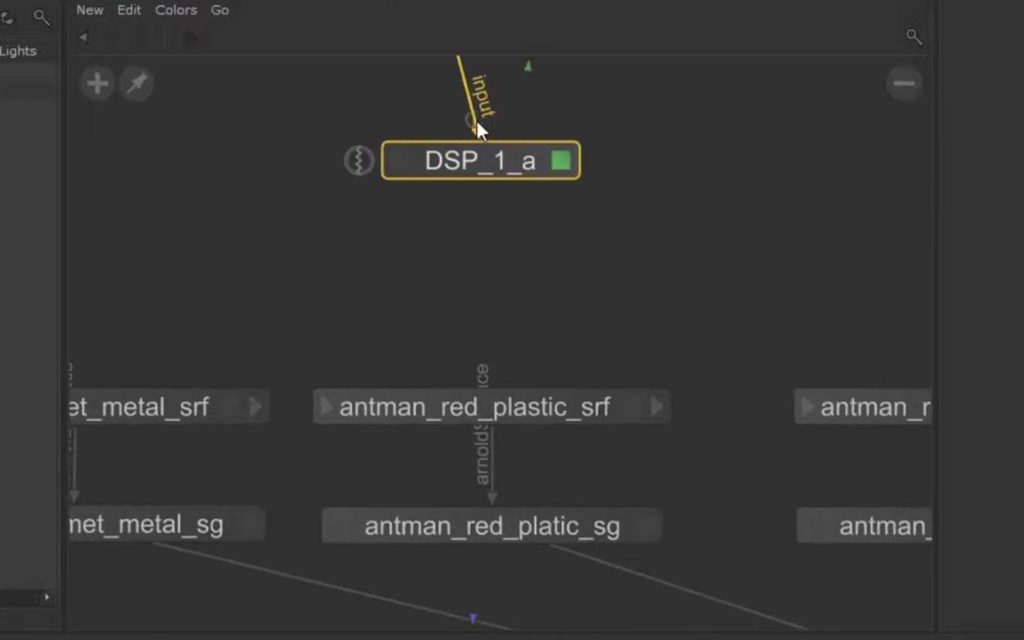Select the antman_red_platic_sg node

pyautogui.click(x=491, y=526)
